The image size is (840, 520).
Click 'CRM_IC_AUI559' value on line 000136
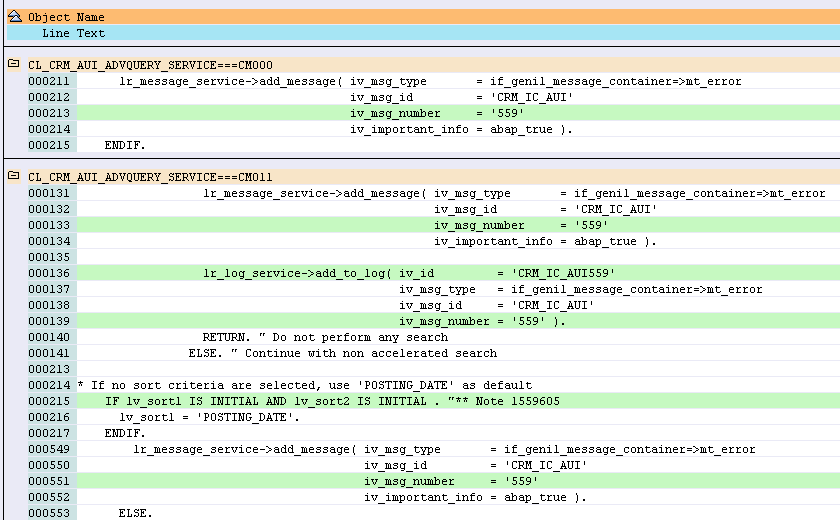tap(563, 273)
